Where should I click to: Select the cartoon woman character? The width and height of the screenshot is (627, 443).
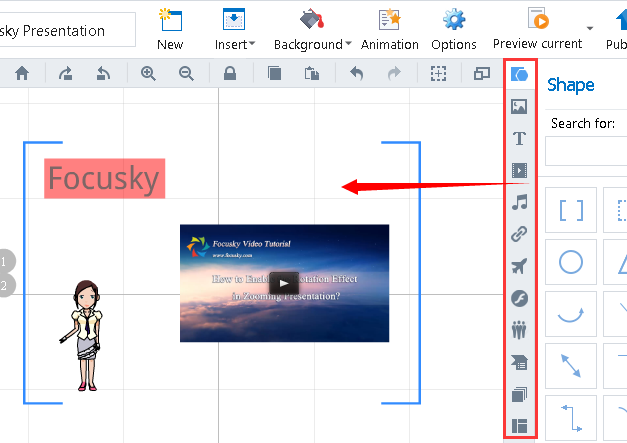point(83,336)
